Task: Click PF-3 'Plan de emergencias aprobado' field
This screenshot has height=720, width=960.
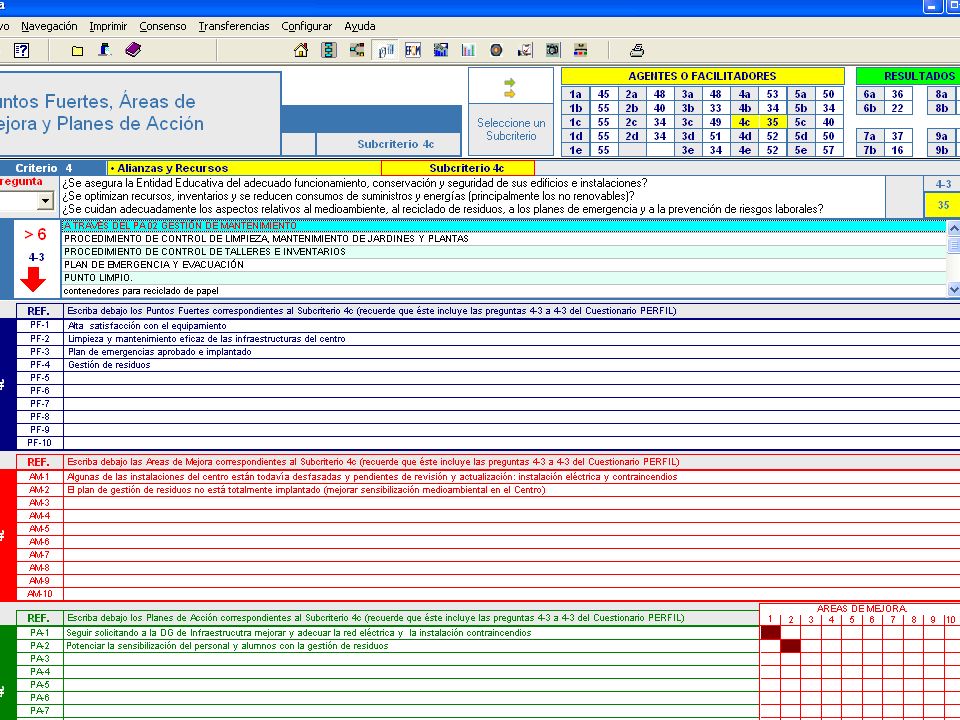Action: point(511,352)
